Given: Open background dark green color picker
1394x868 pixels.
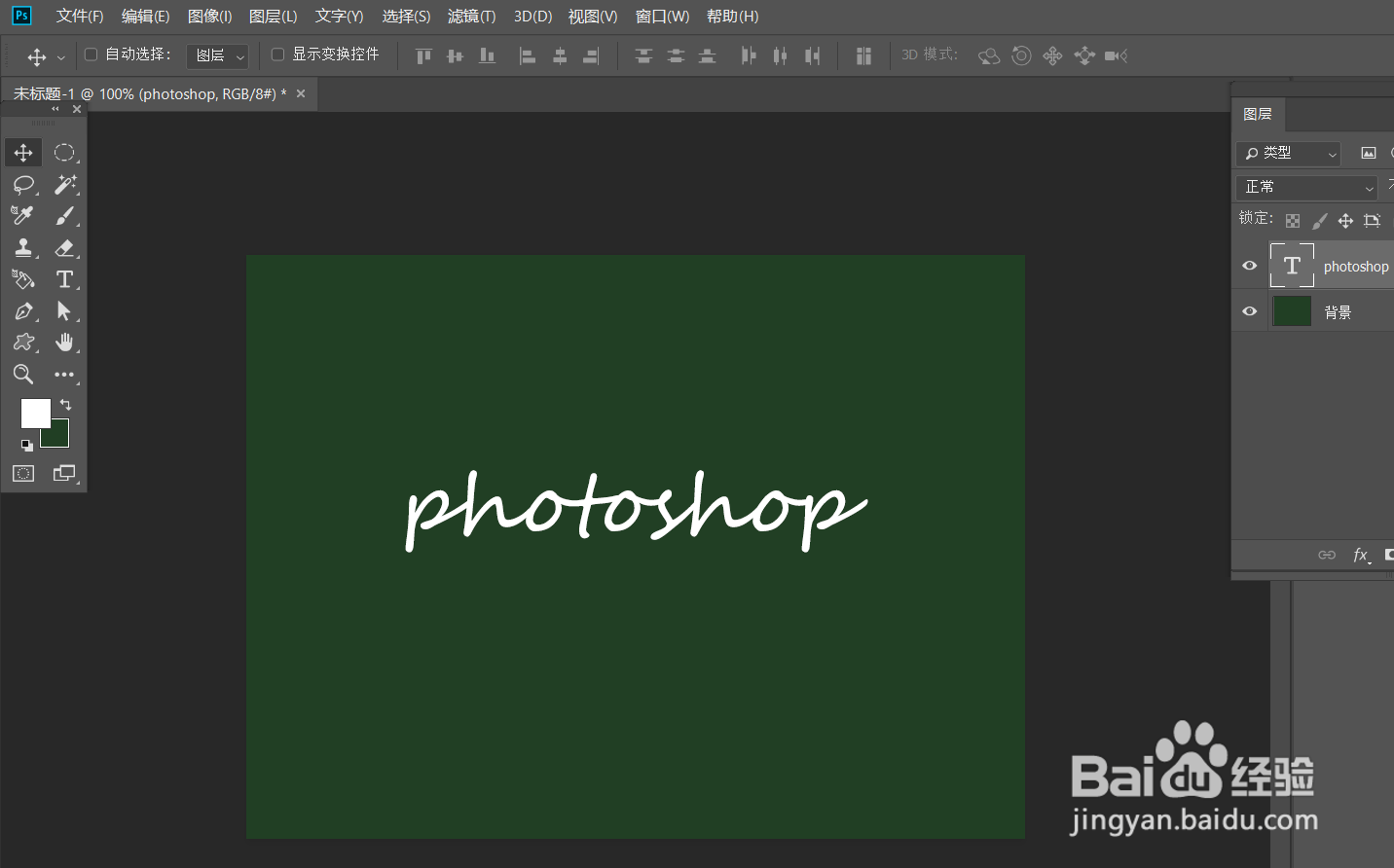Looking at the screenshot, I should coord(58,438).
